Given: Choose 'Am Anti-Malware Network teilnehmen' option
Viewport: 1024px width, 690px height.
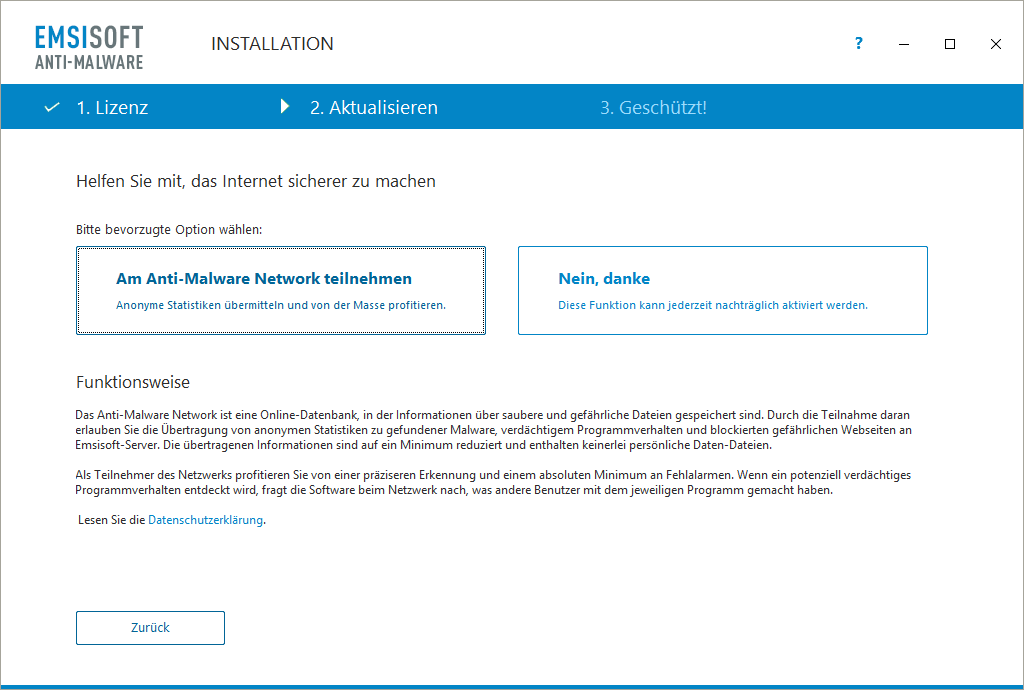Looking at the screenshot, I should click(x=281, y=290).
